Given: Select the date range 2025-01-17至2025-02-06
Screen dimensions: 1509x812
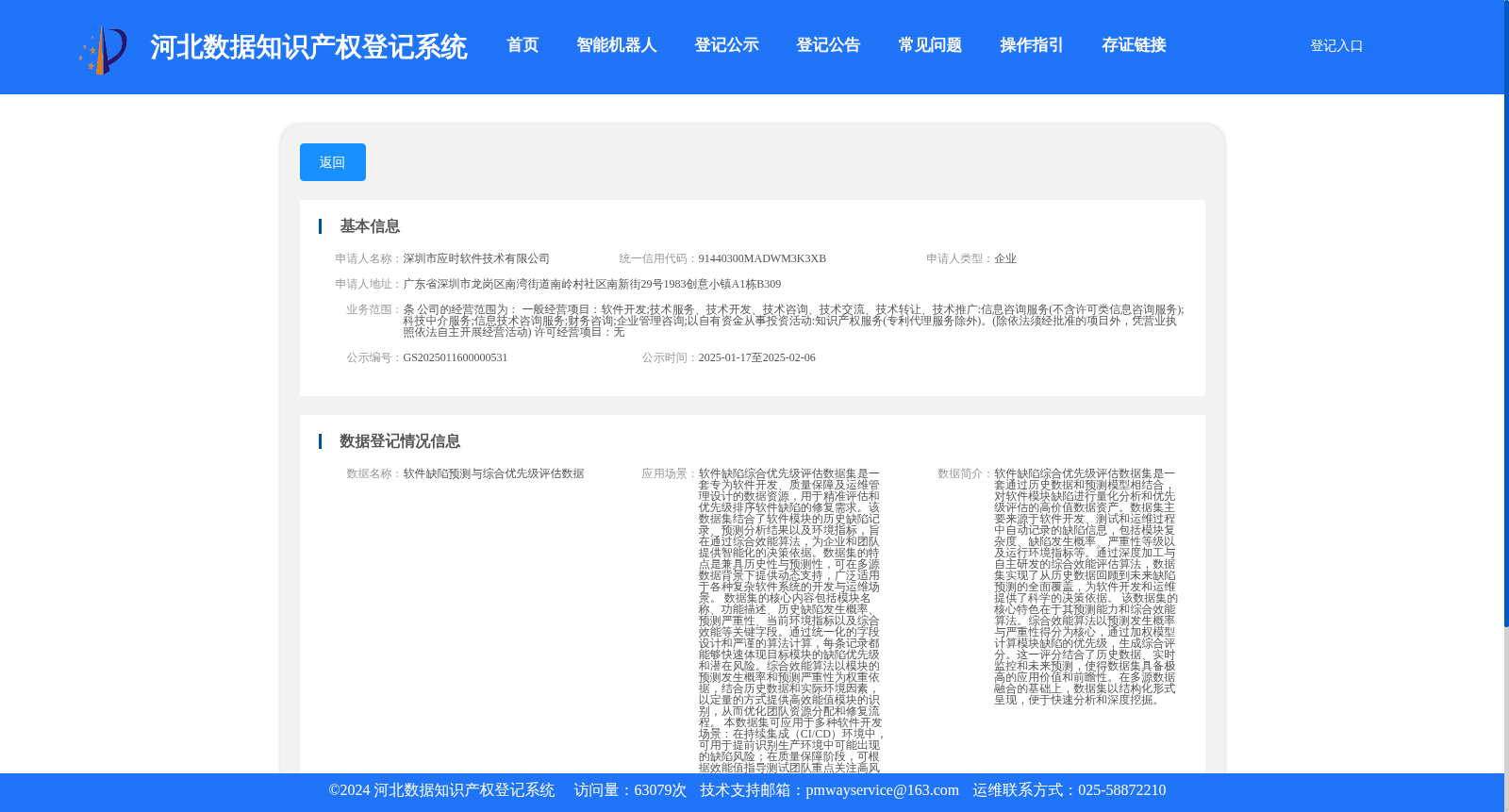Looking at the screenshot, I should [x=757, y=357].
